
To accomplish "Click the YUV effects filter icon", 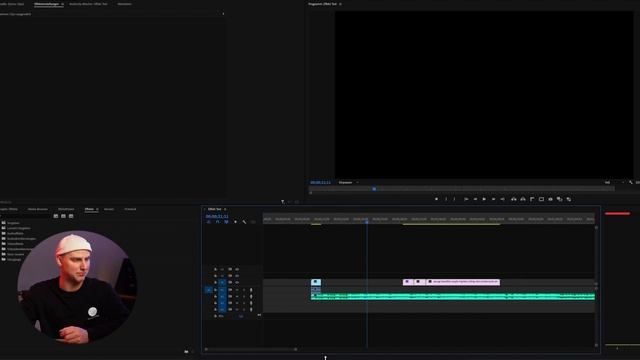I will (71, 216).
